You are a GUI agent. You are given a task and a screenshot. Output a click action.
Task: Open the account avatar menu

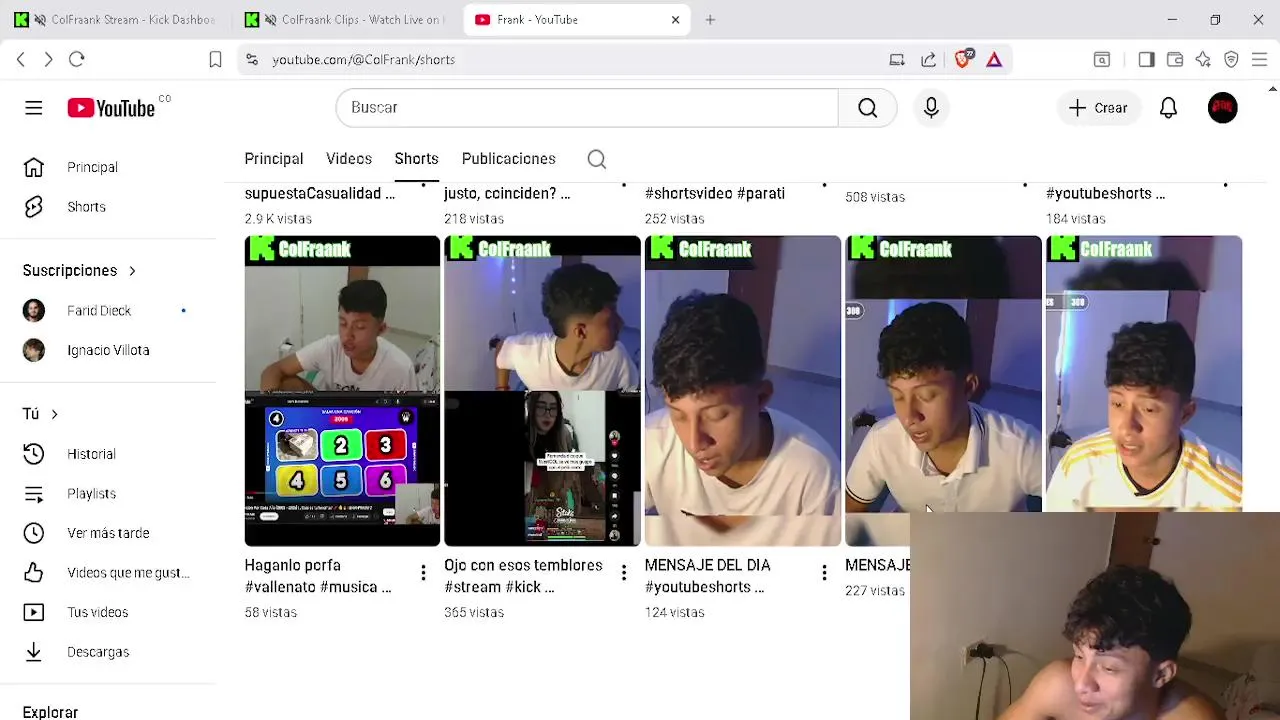(1222, 108)
